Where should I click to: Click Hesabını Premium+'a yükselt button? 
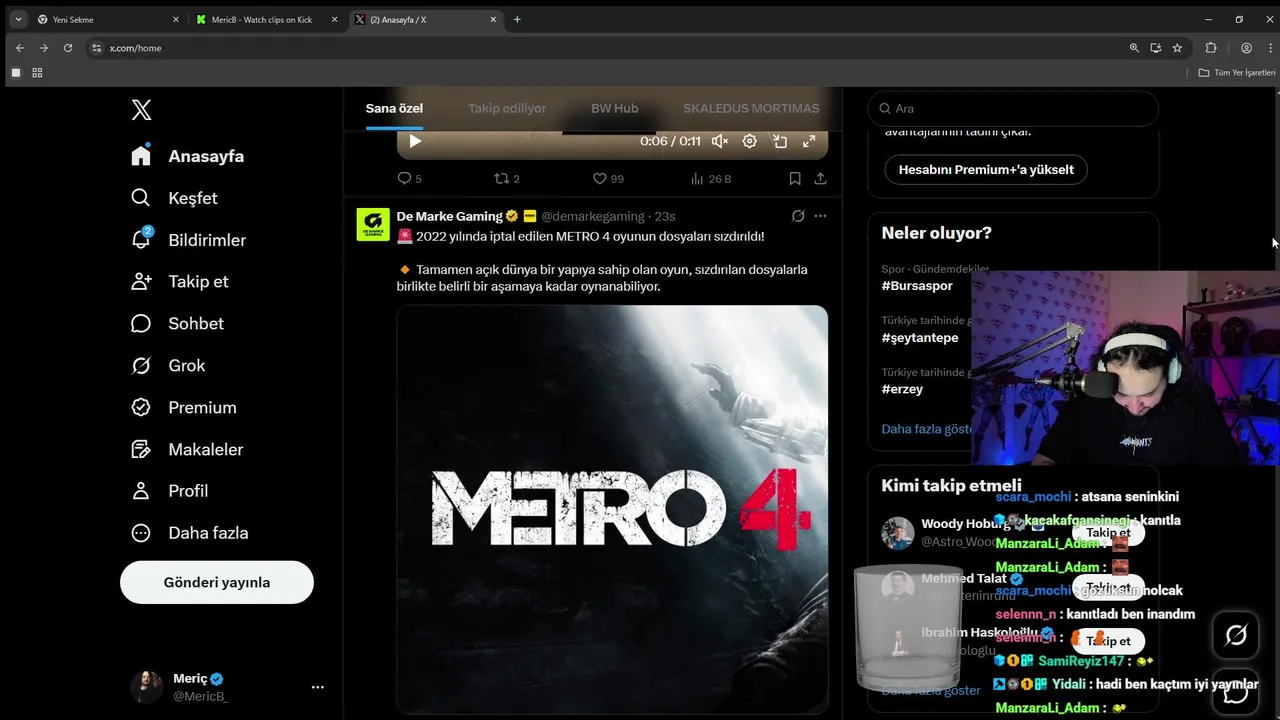(986, 170)
